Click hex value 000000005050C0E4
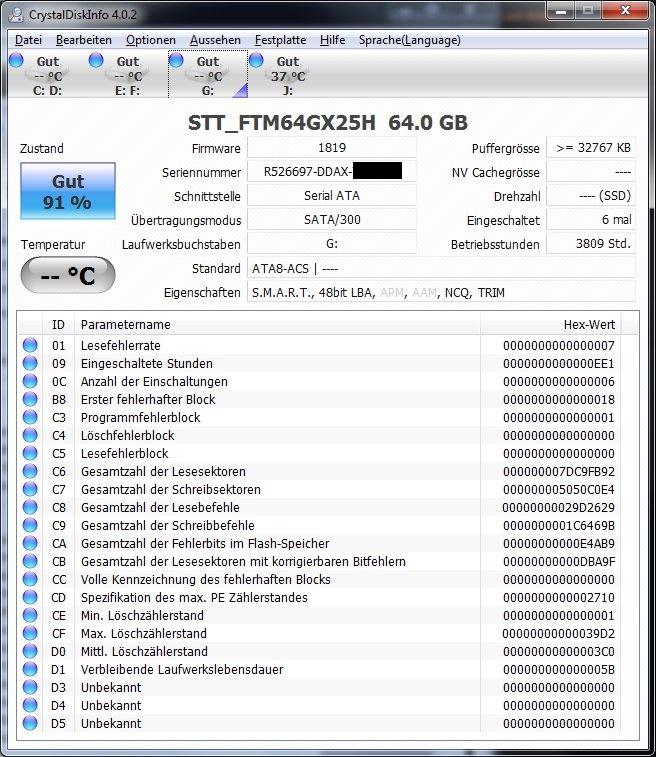This screenshot has width=656, height=757. tap(558, 490)
